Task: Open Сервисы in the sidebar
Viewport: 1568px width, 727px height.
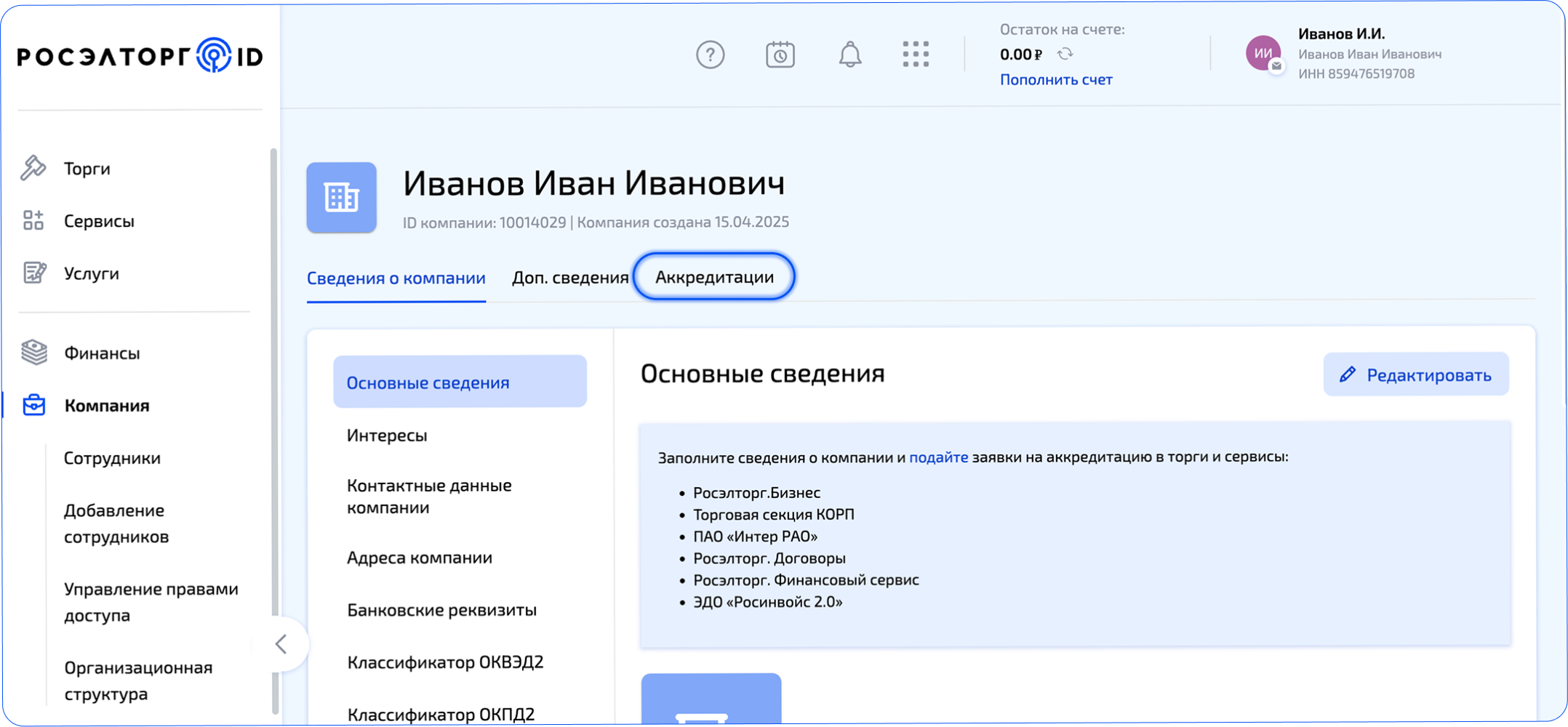Action: click(x=99, y=221)
